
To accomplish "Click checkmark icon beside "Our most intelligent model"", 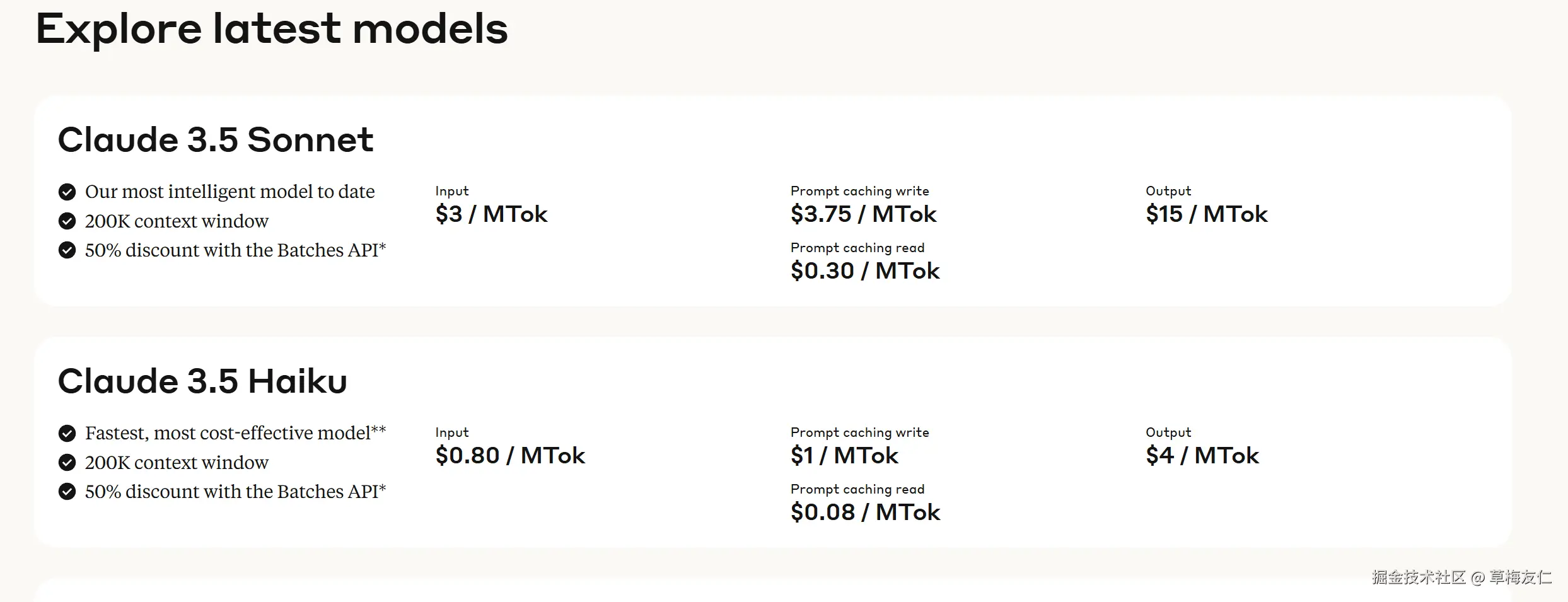I will click(x=67, y=192).
